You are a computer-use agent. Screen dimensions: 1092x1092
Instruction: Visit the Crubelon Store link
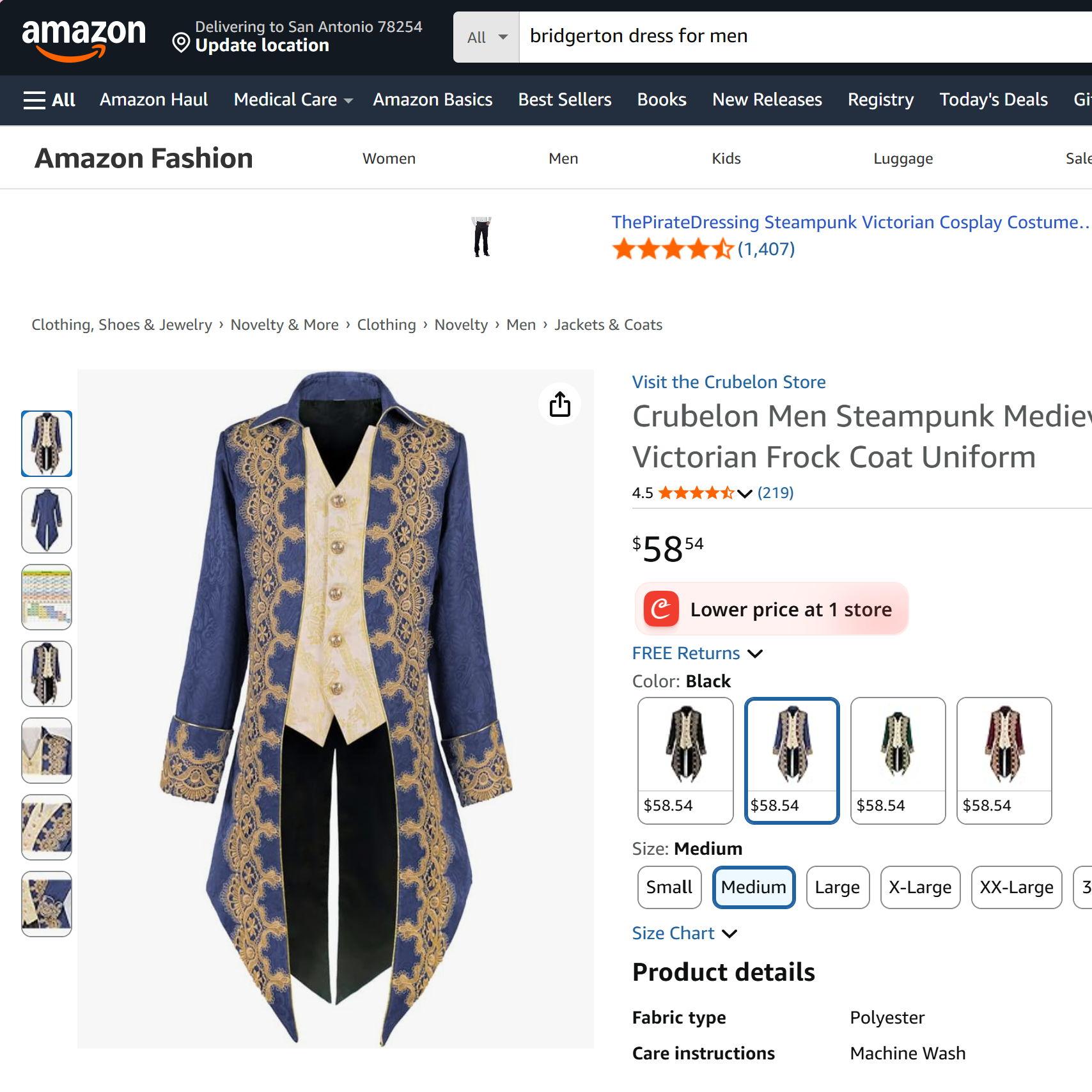click(x=729, y=382)
